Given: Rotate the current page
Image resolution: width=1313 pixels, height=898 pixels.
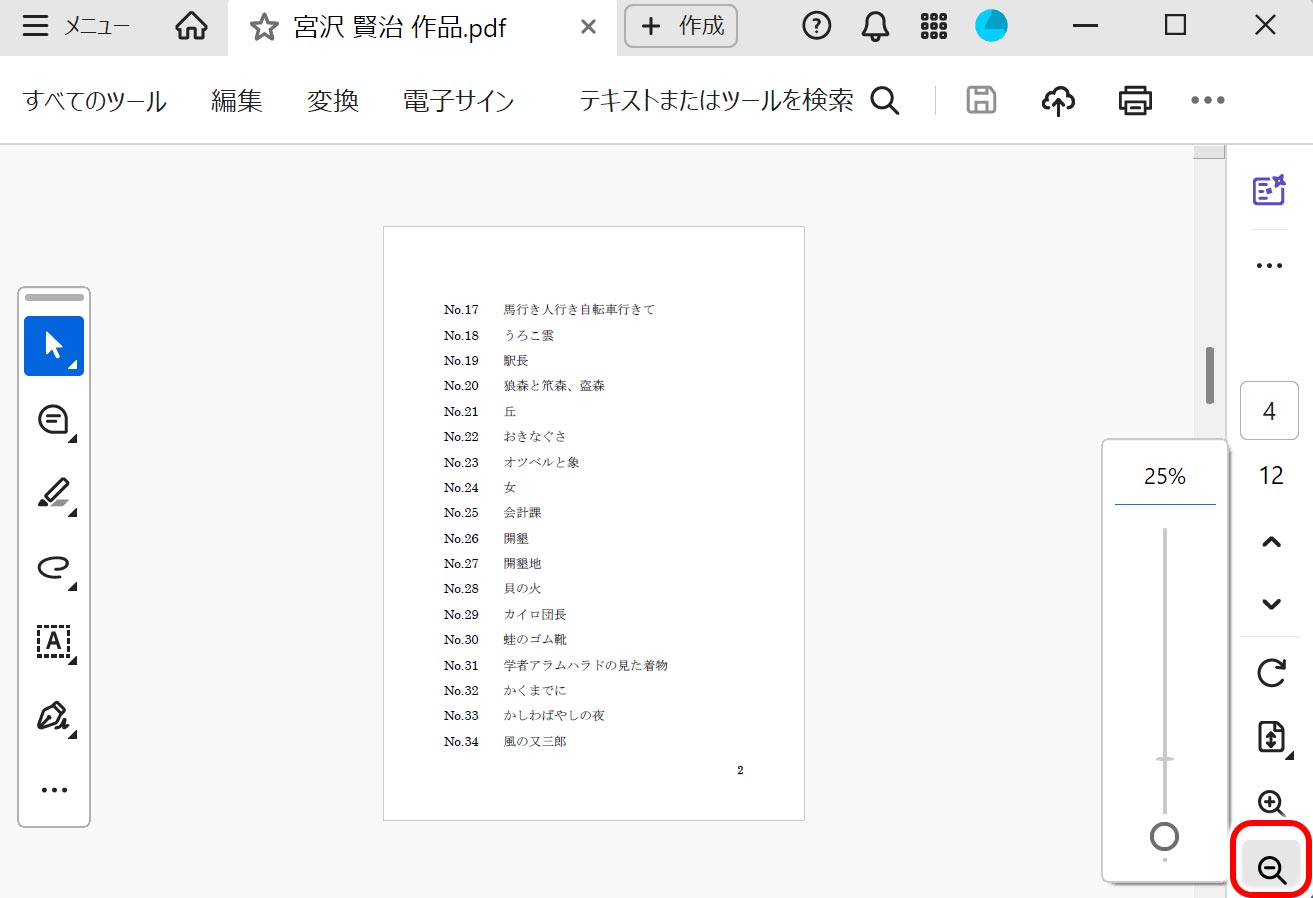Looking at the screenshot, I should (1269, 673).
